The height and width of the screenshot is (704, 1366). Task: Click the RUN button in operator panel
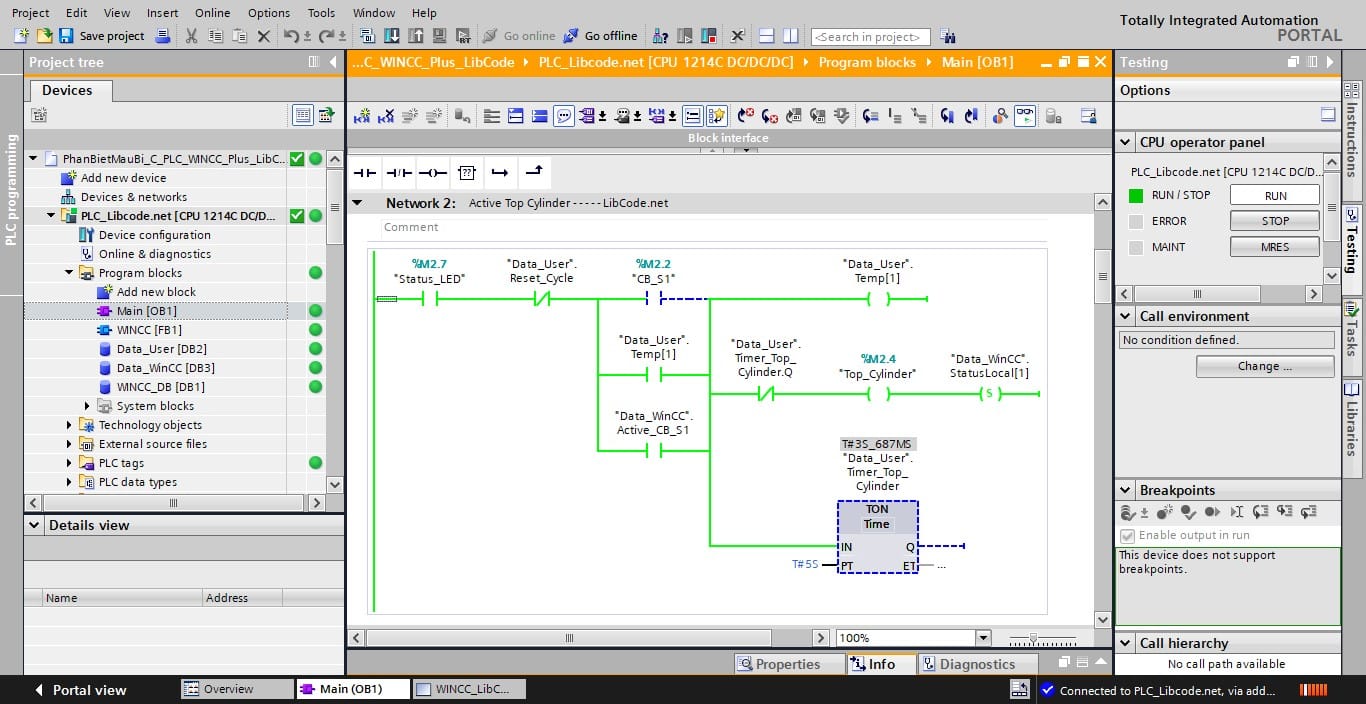(x=1274, y=196)
